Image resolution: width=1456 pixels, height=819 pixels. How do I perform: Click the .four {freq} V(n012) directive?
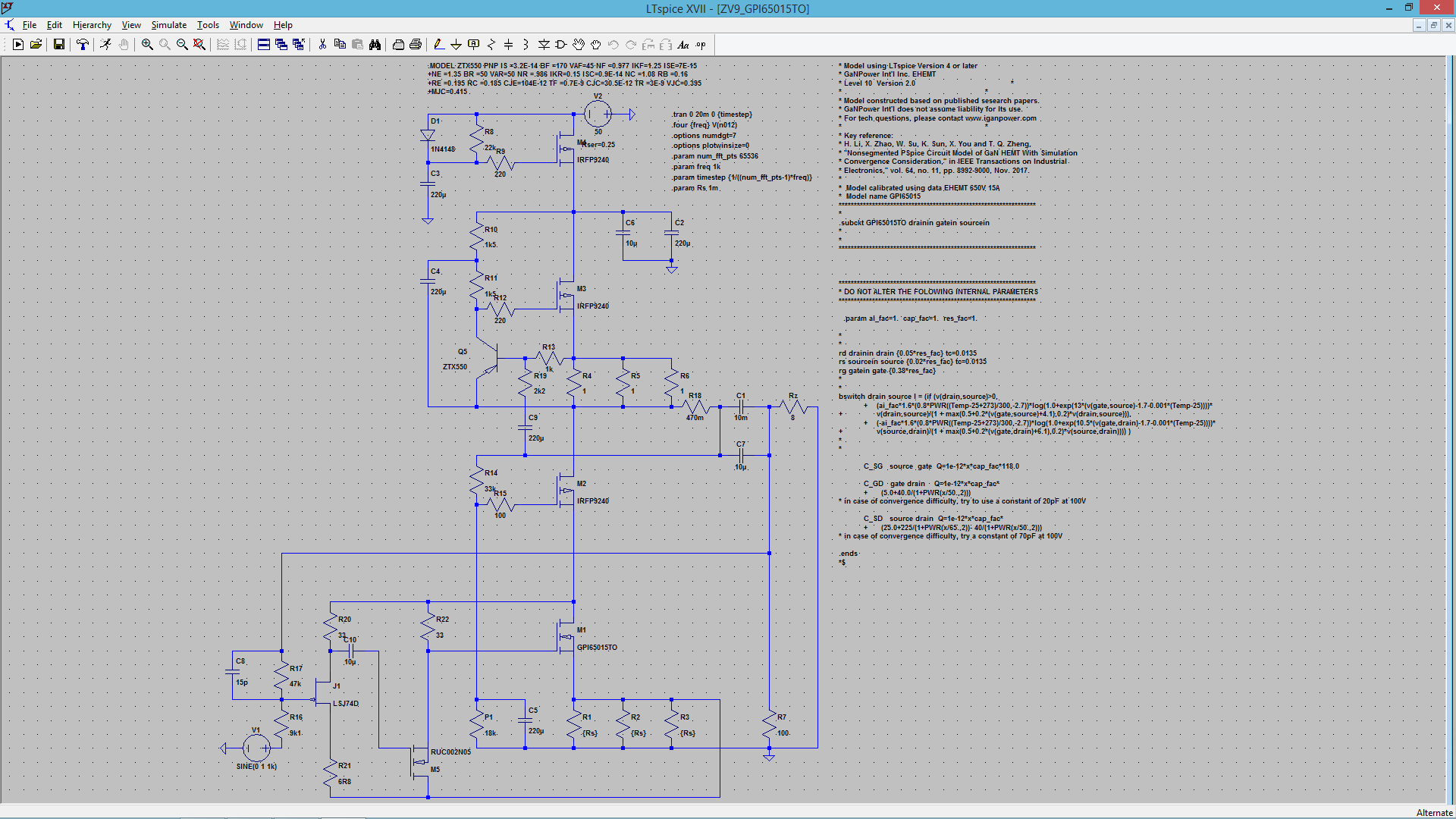pos(704,125)
